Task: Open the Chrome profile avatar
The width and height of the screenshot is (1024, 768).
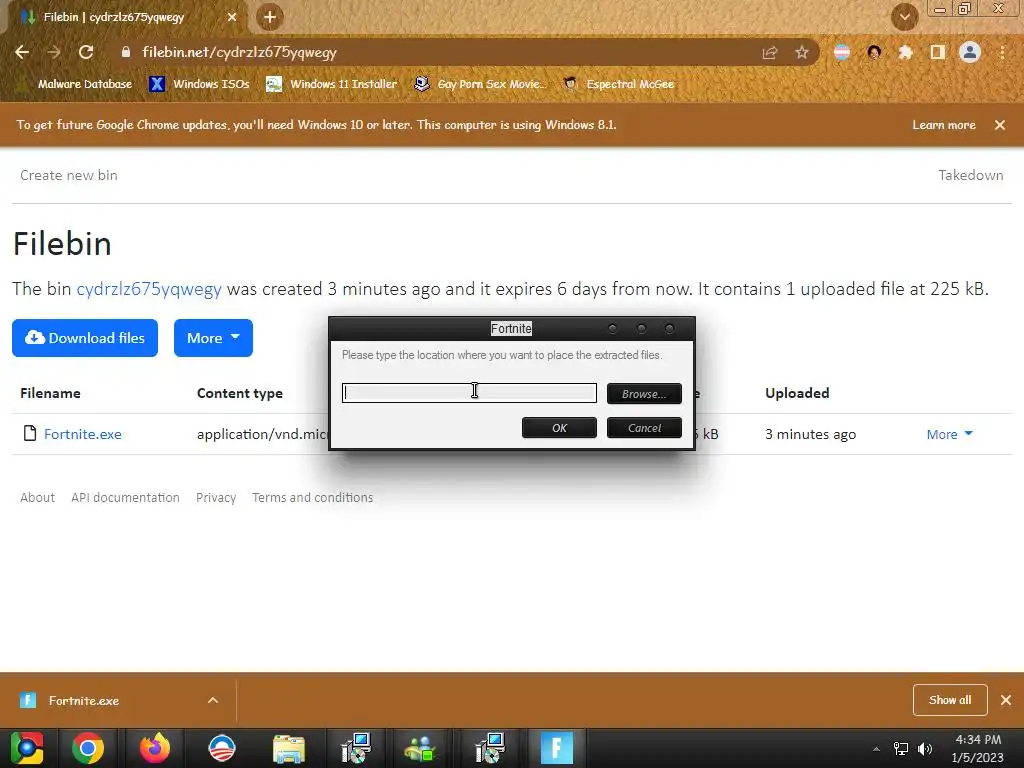Action: coord(970,52)
